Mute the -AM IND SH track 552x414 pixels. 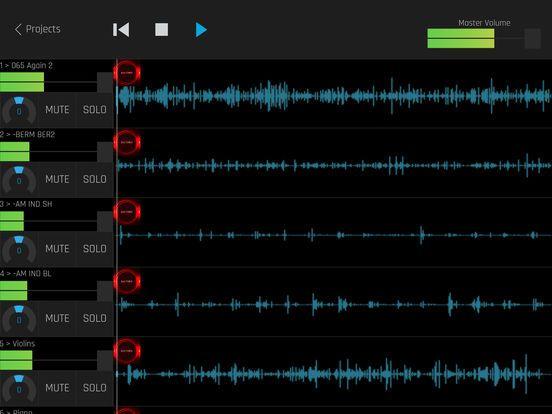tap(57, 249)
